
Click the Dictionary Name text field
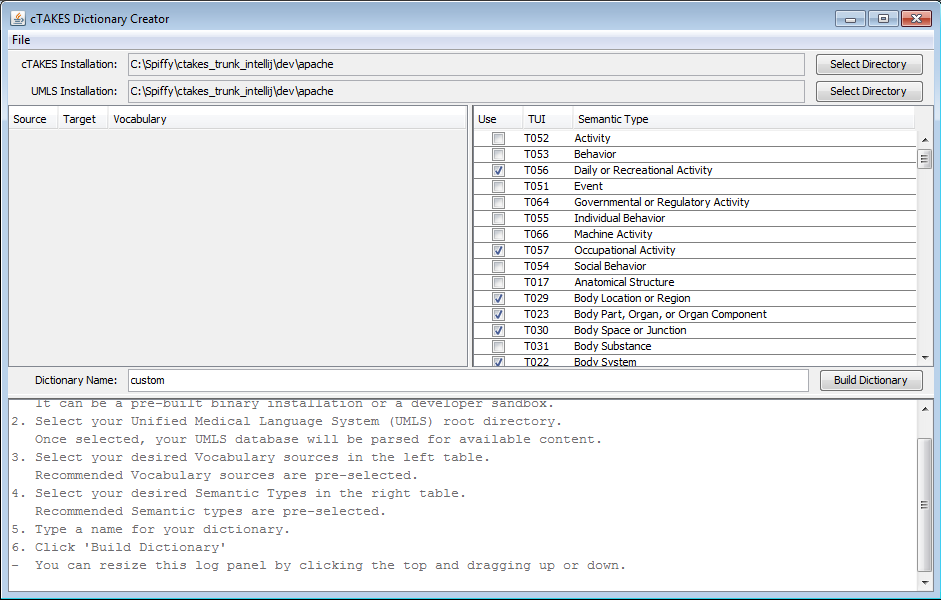[x=468, y=380]
